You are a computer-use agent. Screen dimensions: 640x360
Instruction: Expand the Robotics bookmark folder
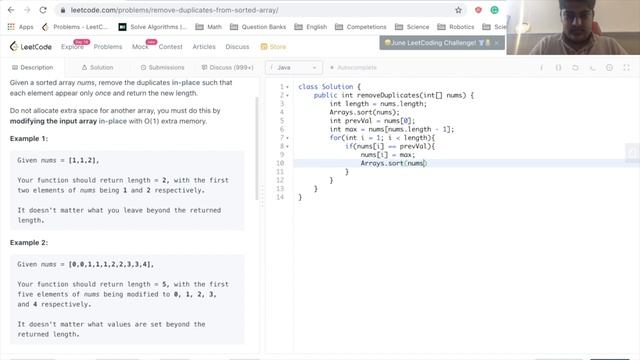pos(456,27)
